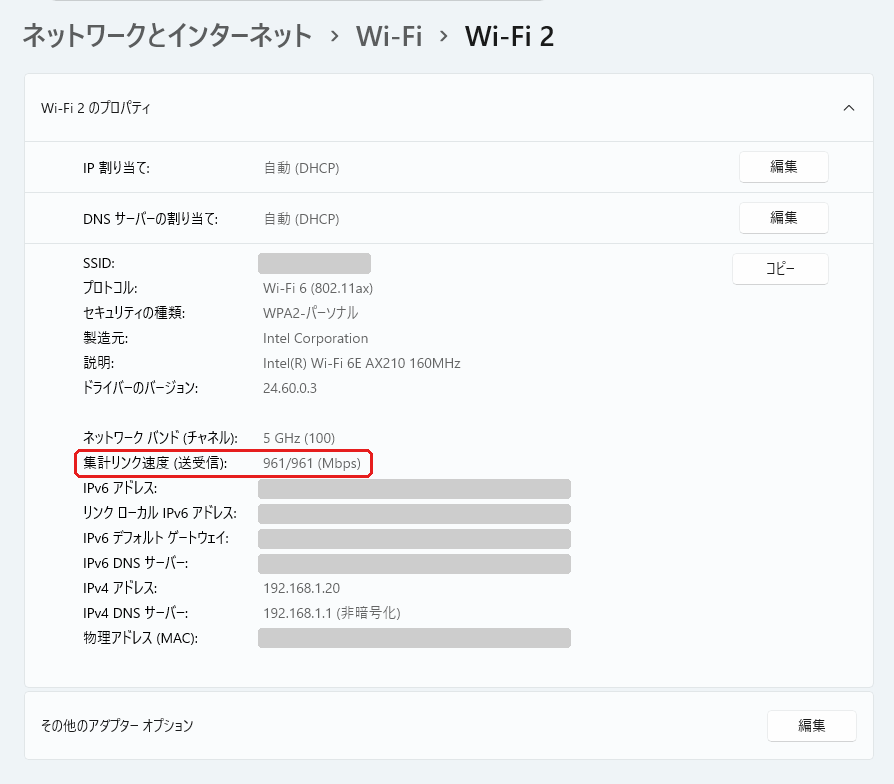Select the Wi-Fi 6 (802.11ax) protocol value
Viewport: 894px width, 784px height.
pyautogui.click(x=318, y=288)
